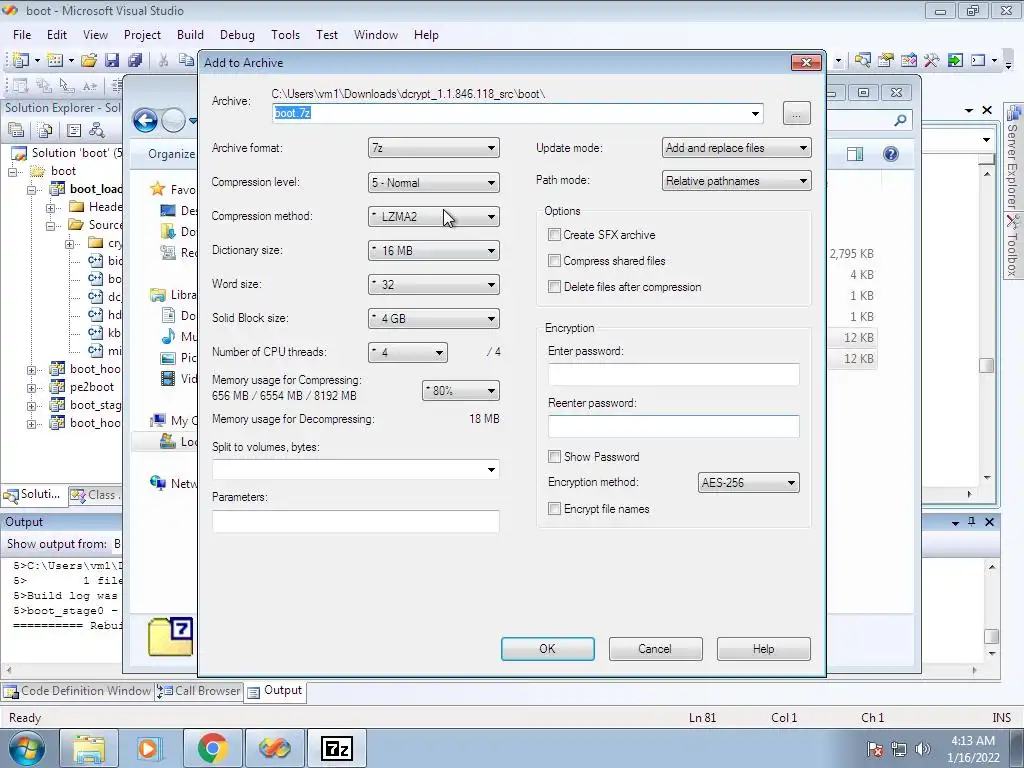Tick Delete files after compression
1024x768 pixels.
click(x=554, y=287)
